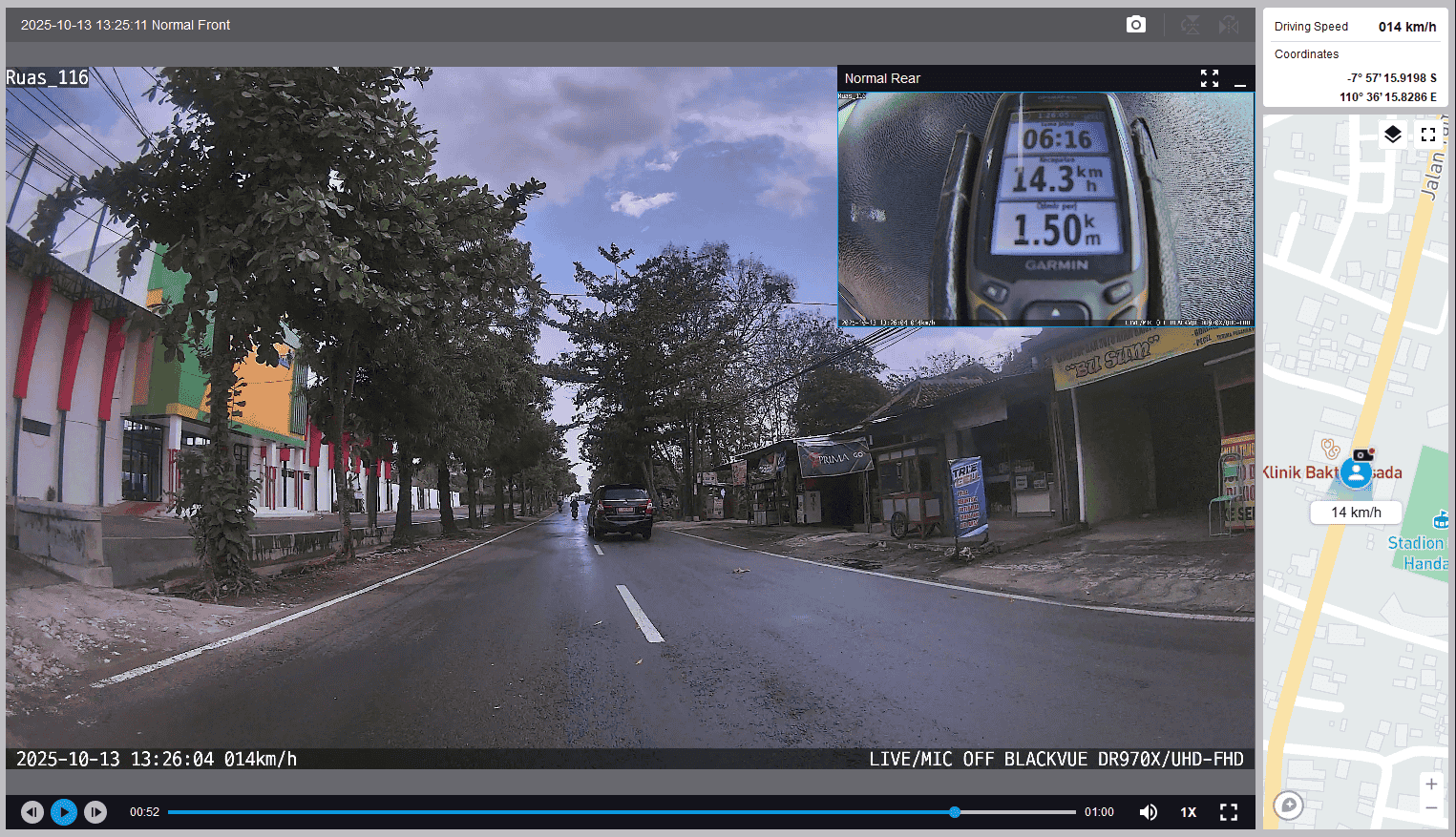Image resolution: width=1456 pixels, height=837 pixels.
Task: Click the Normal Rear video thumbnail
Action: pos(1045,209)
